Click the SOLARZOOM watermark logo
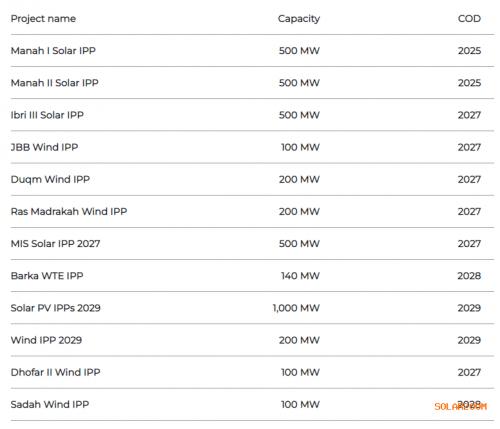The image size is (500, 429). click(x=460, y=407)
